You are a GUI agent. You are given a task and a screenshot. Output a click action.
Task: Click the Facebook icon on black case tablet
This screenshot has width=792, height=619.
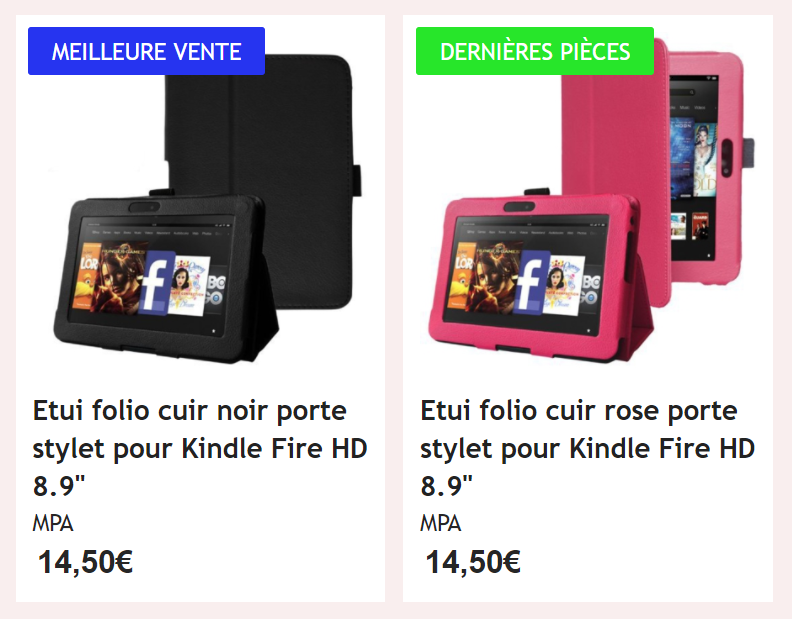point(155,283)
